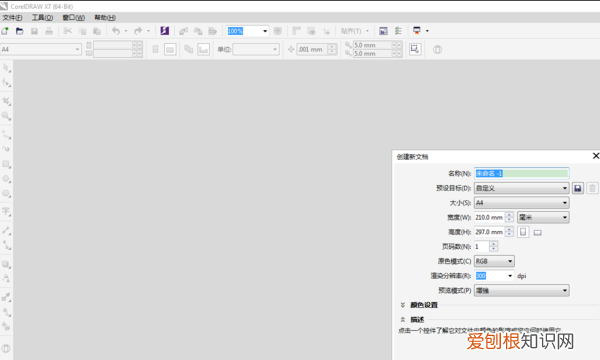600x360 pixels.
Task: Click the Save disk icon in toolbar
Action: tap(34, 31)
